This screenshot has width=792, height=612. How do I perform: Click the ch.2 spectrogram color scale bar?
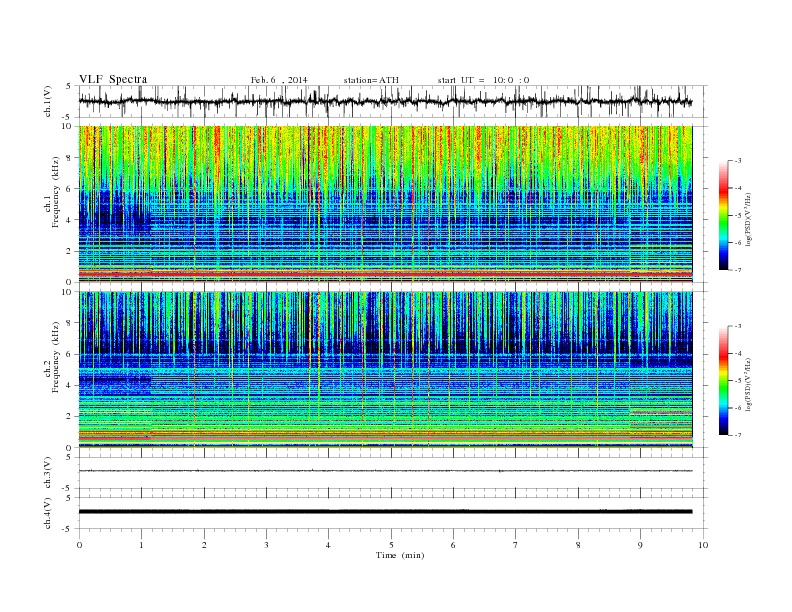click(x=723, y=380)
